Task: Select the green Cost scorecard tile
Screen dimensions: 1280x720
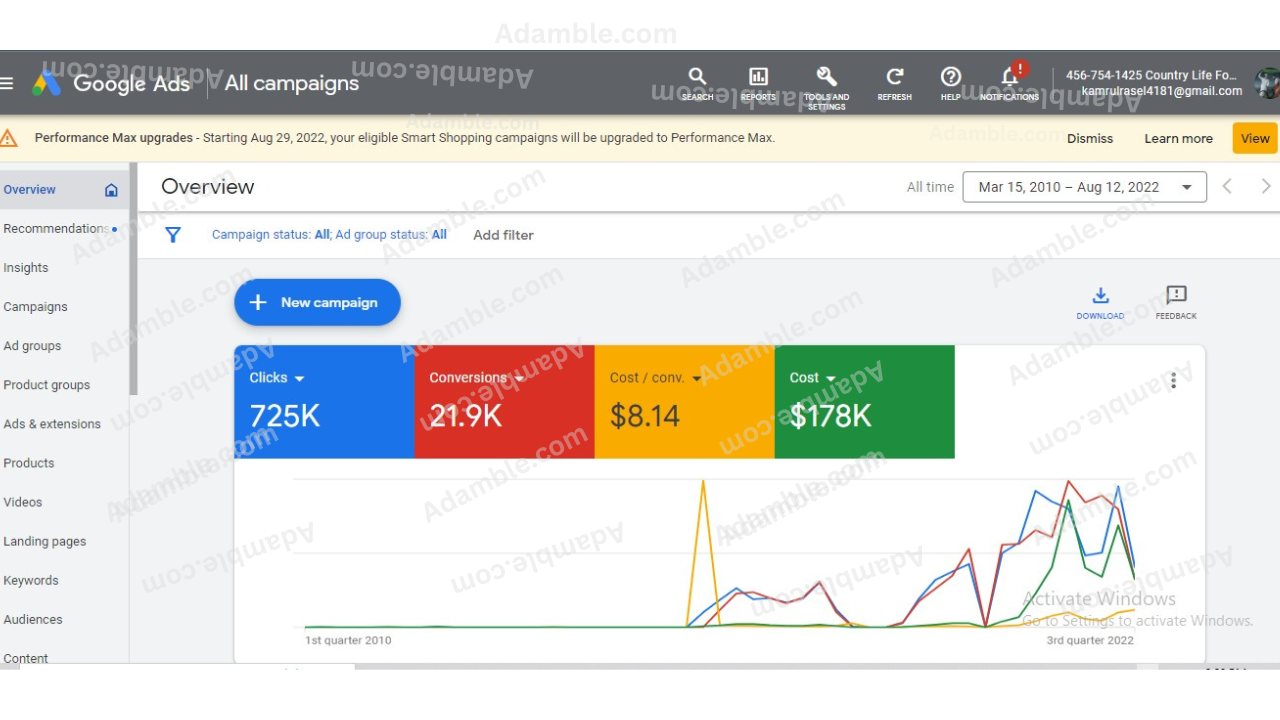Action: pos(864,402)
